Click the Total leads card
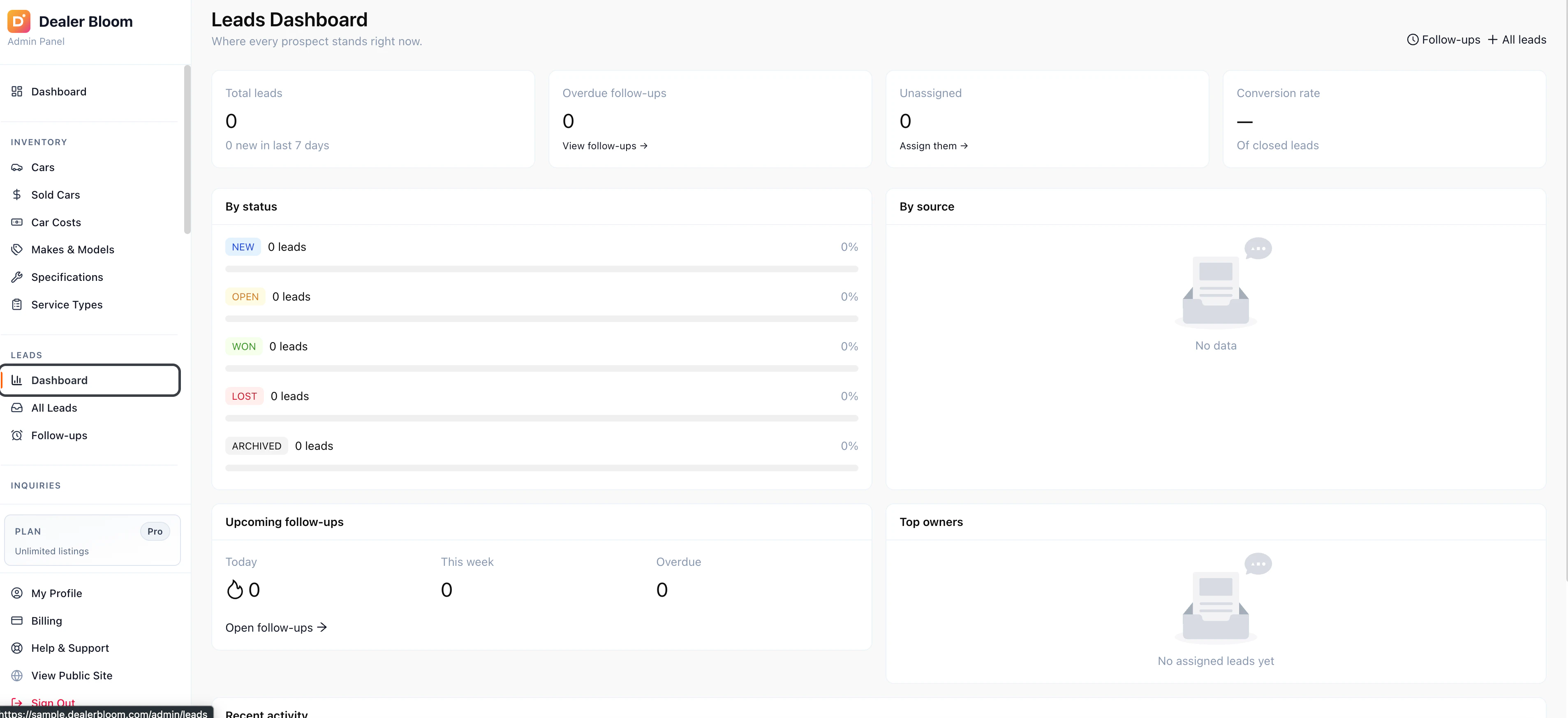The height and width of the screenshot is (718, 1568). (373, 119)
